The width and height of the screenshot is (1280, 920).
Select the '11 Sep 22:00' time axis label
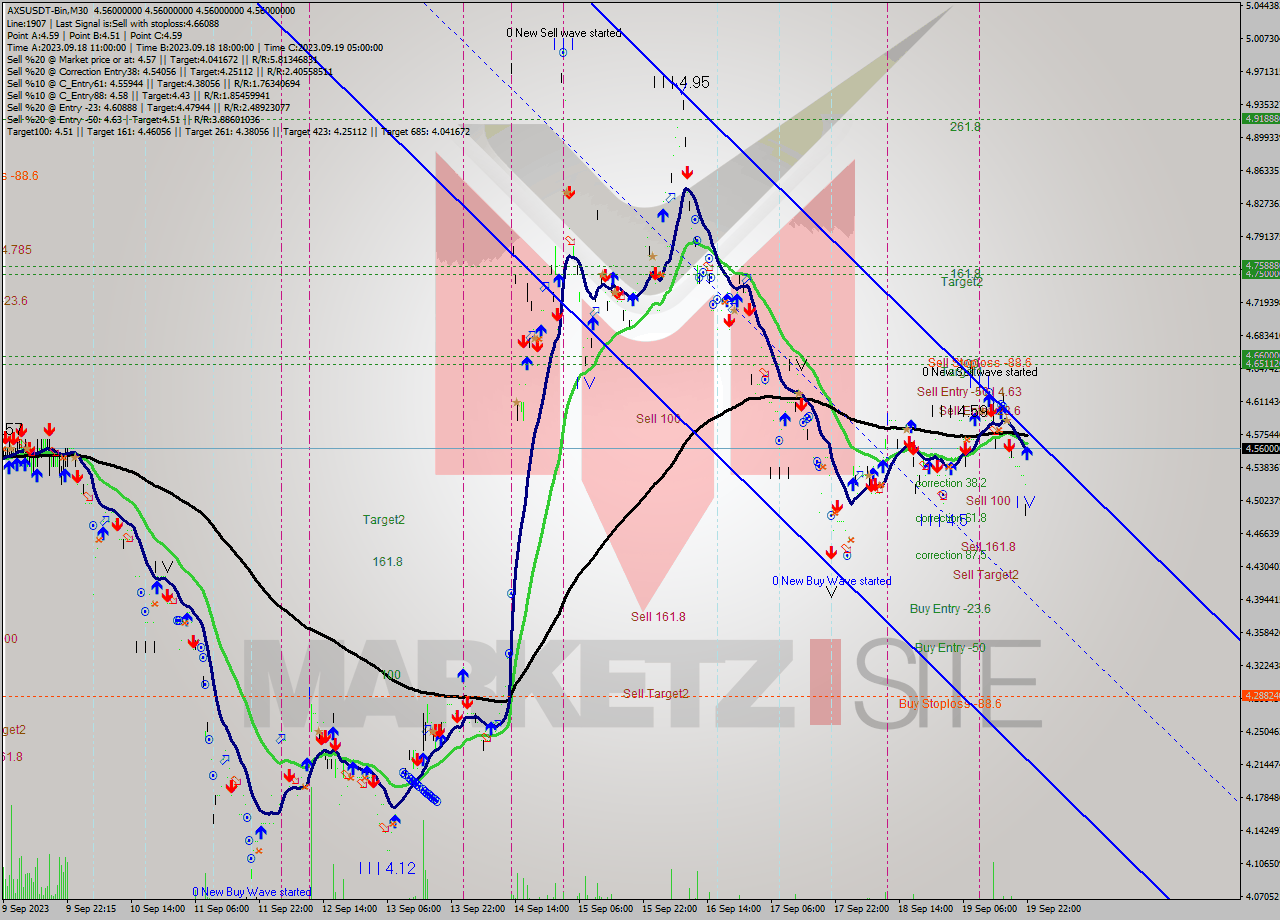point(285,909)
